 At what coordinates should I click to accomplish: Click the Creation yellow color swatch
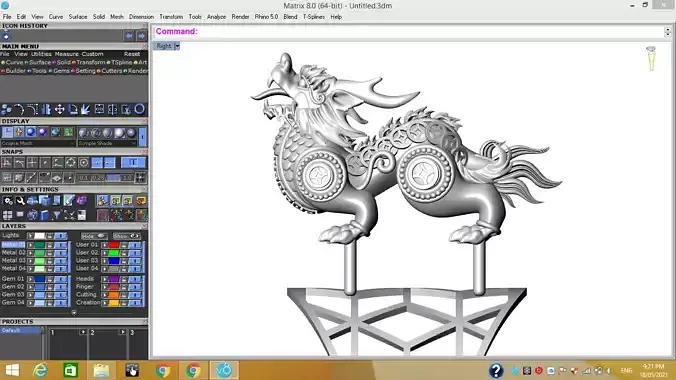click(x=114, y=303)
